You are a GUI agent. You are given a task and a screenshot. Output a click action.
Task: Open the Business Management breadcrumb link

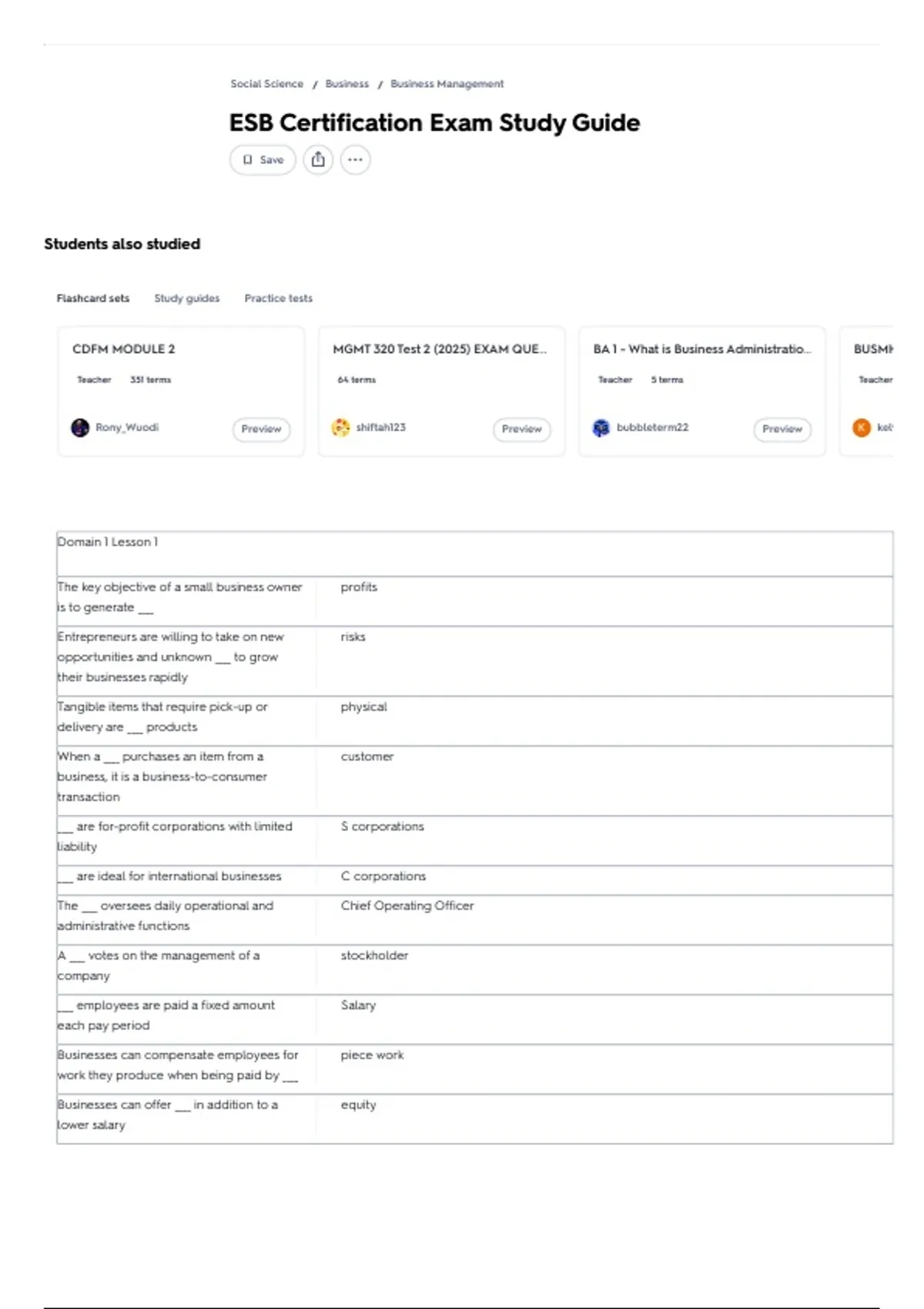pyautogui.click(x=447, y=84)
